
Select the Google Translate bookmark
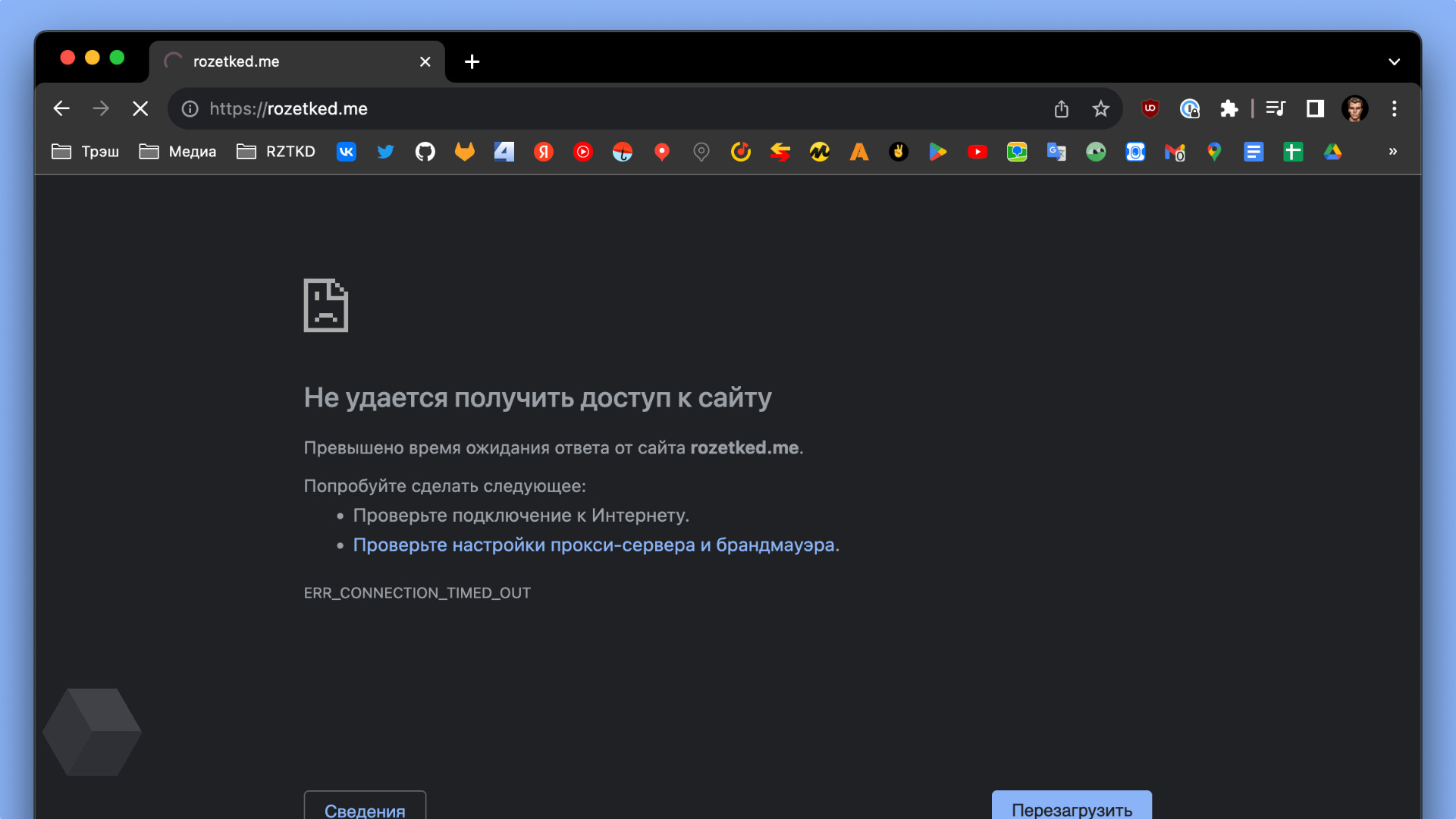(1056, 152)
